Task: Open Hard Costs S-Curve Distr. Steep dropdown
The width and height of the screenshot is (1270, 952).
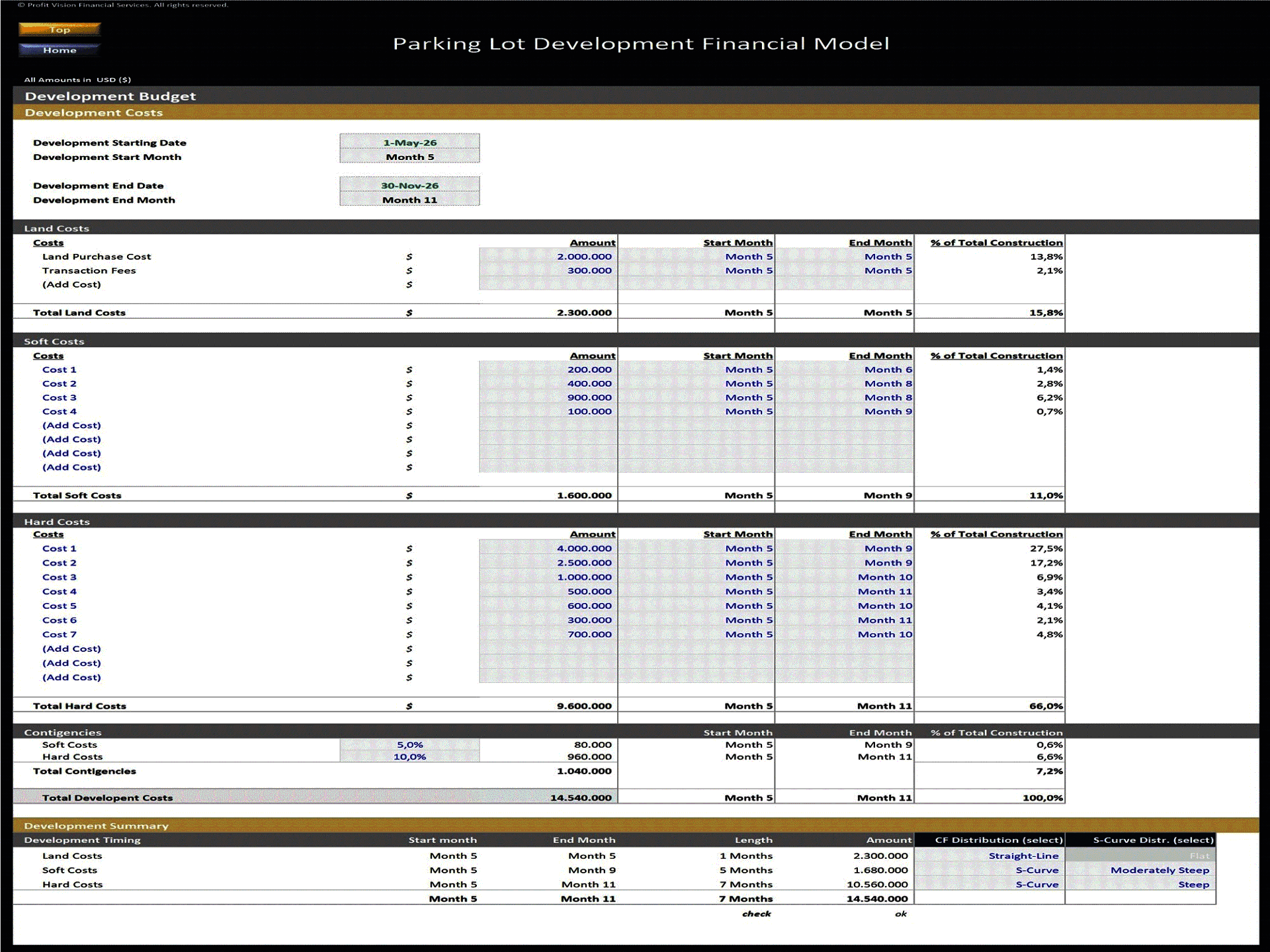Action: tap(1141, 884)
